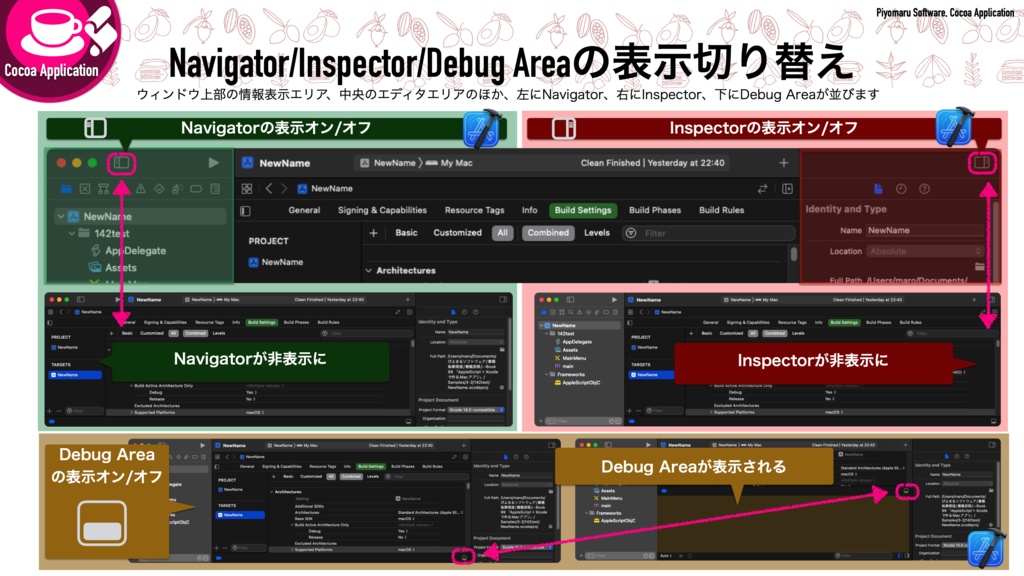Switch to the Signing & Capabilities tab

tap(382, 210)
